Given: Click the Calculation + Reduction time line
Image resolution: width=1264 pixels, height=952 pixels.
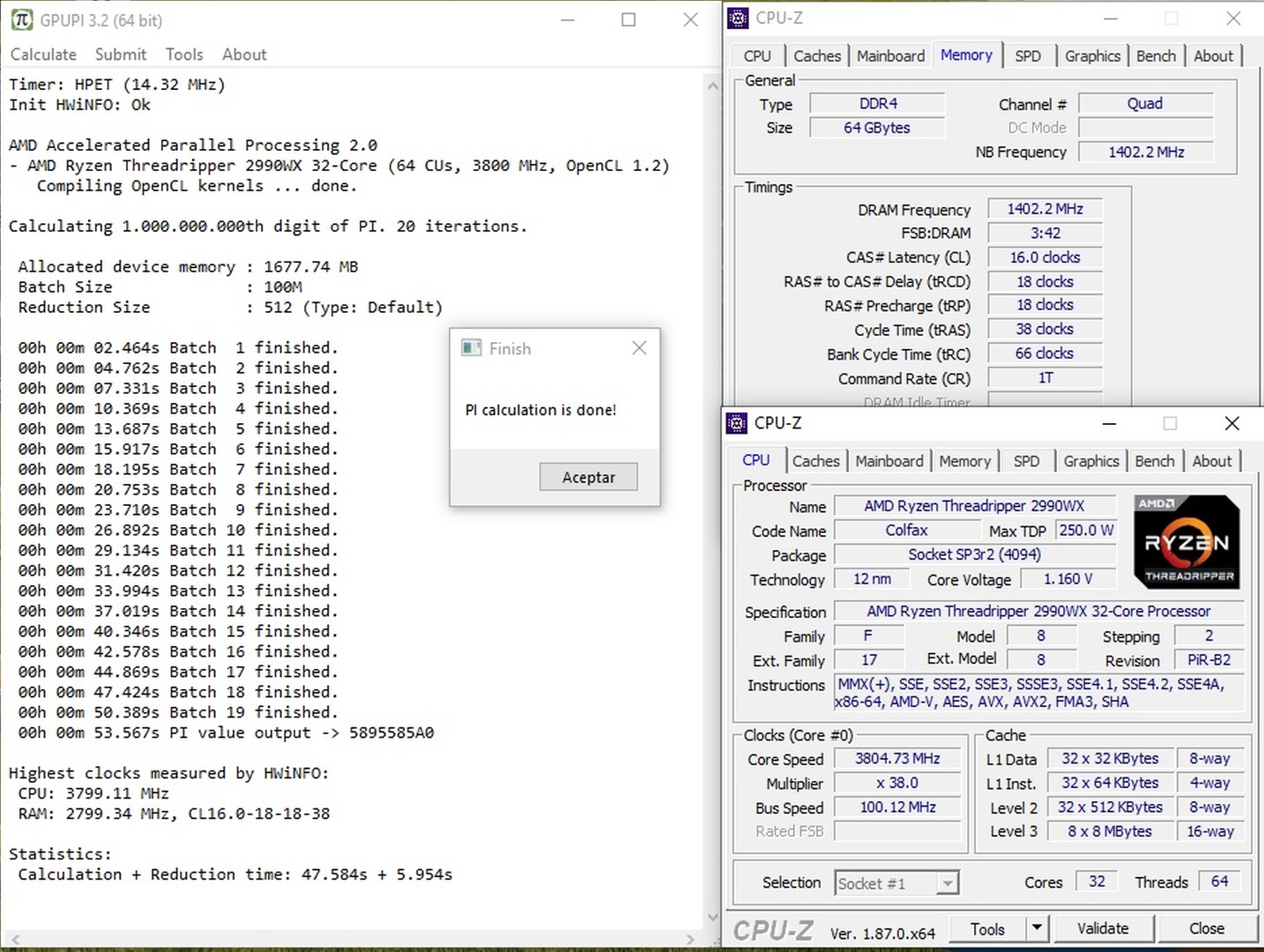Looking at the screenshot, I should click(x=235, y=874).
